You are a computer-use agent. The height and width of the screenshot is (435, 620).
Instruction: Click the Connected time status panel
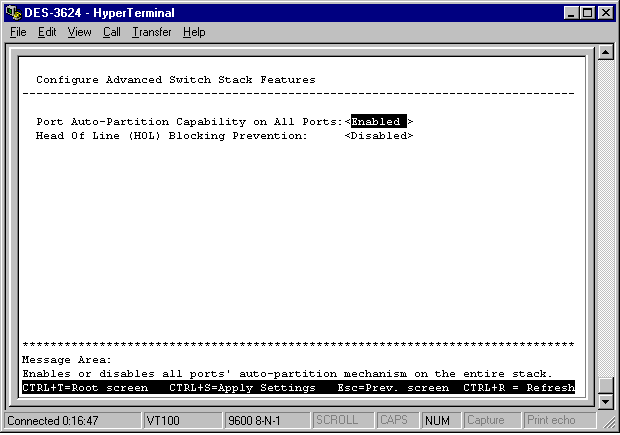pos(68,421)
